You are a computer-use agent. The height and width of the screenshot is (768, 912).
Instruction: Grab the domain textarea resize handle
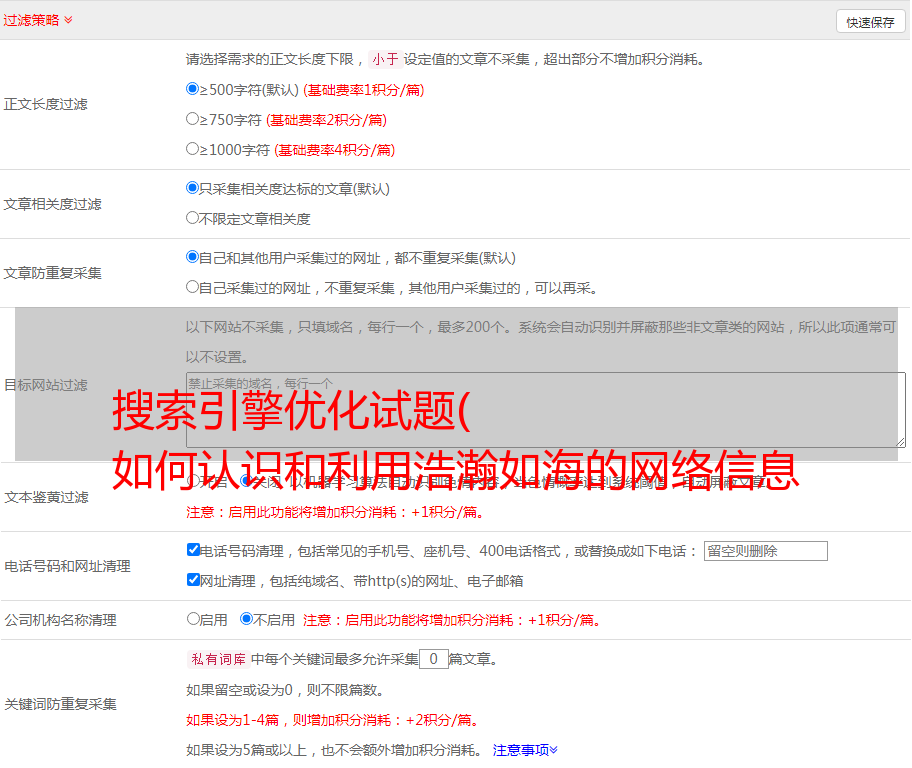(x=900, y=441)
